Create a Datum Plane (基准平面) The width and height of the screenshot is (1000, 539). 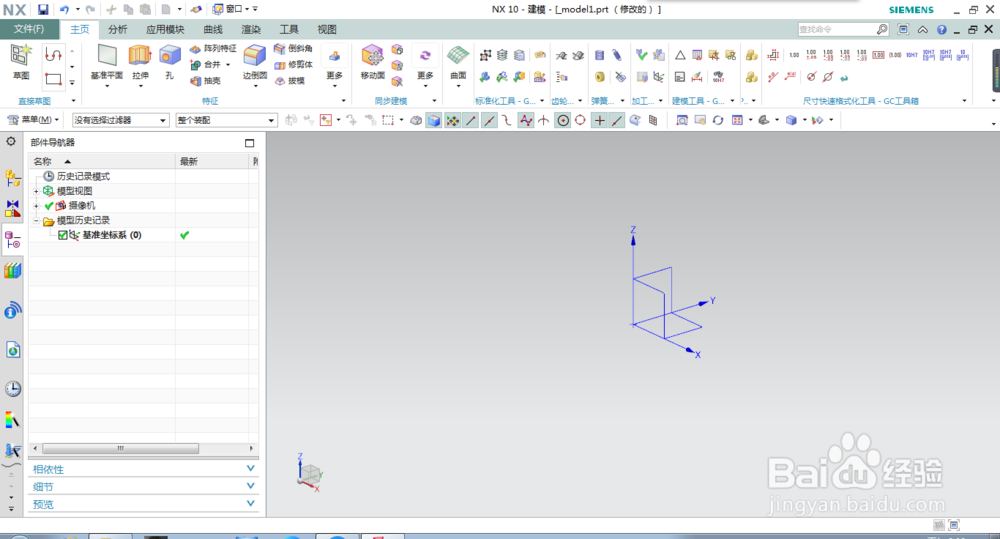(x=107, y=63)
